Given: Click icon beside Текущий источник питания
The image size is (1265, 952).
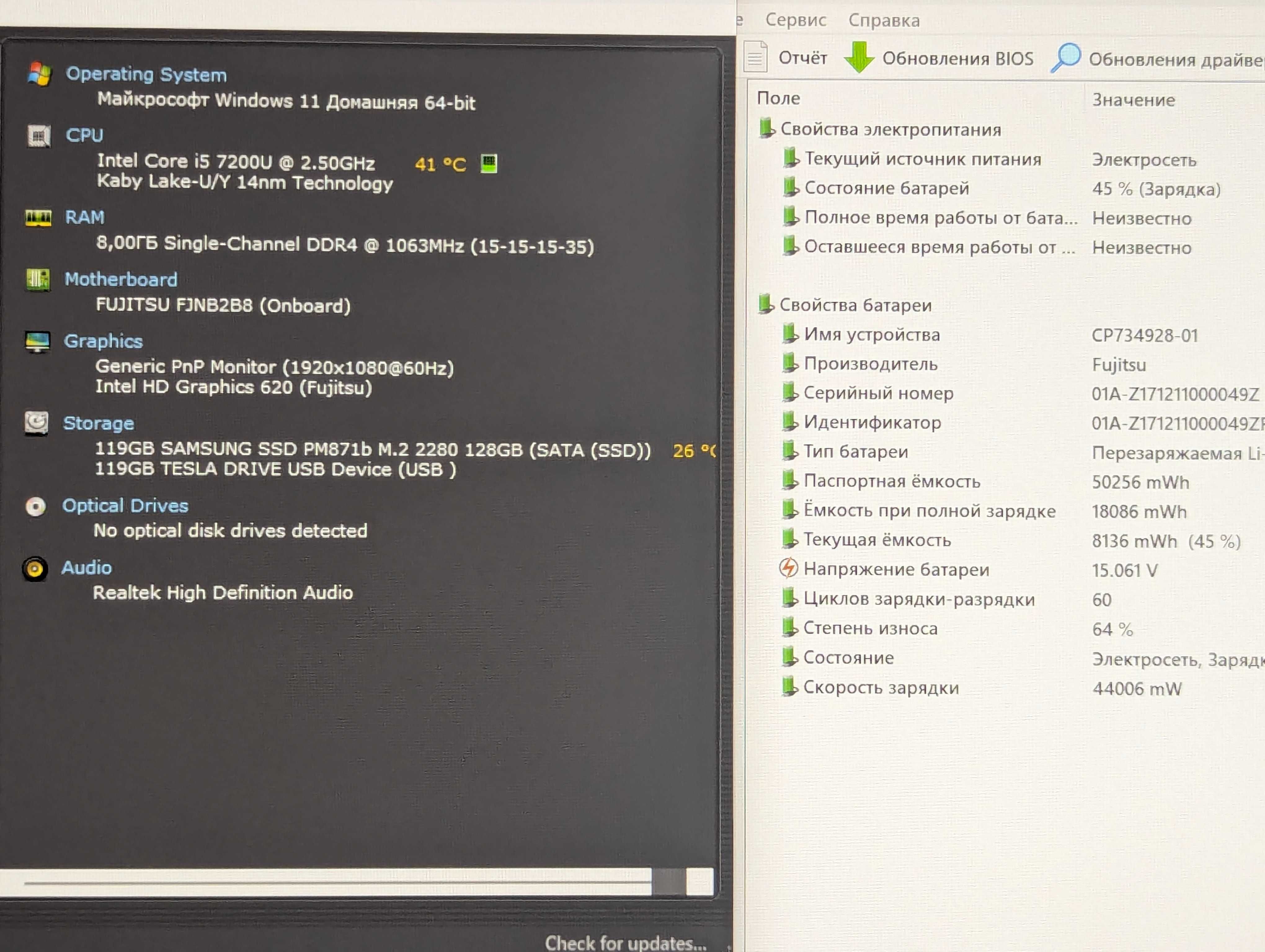Looking at the screenshot, I should [790, 157].
